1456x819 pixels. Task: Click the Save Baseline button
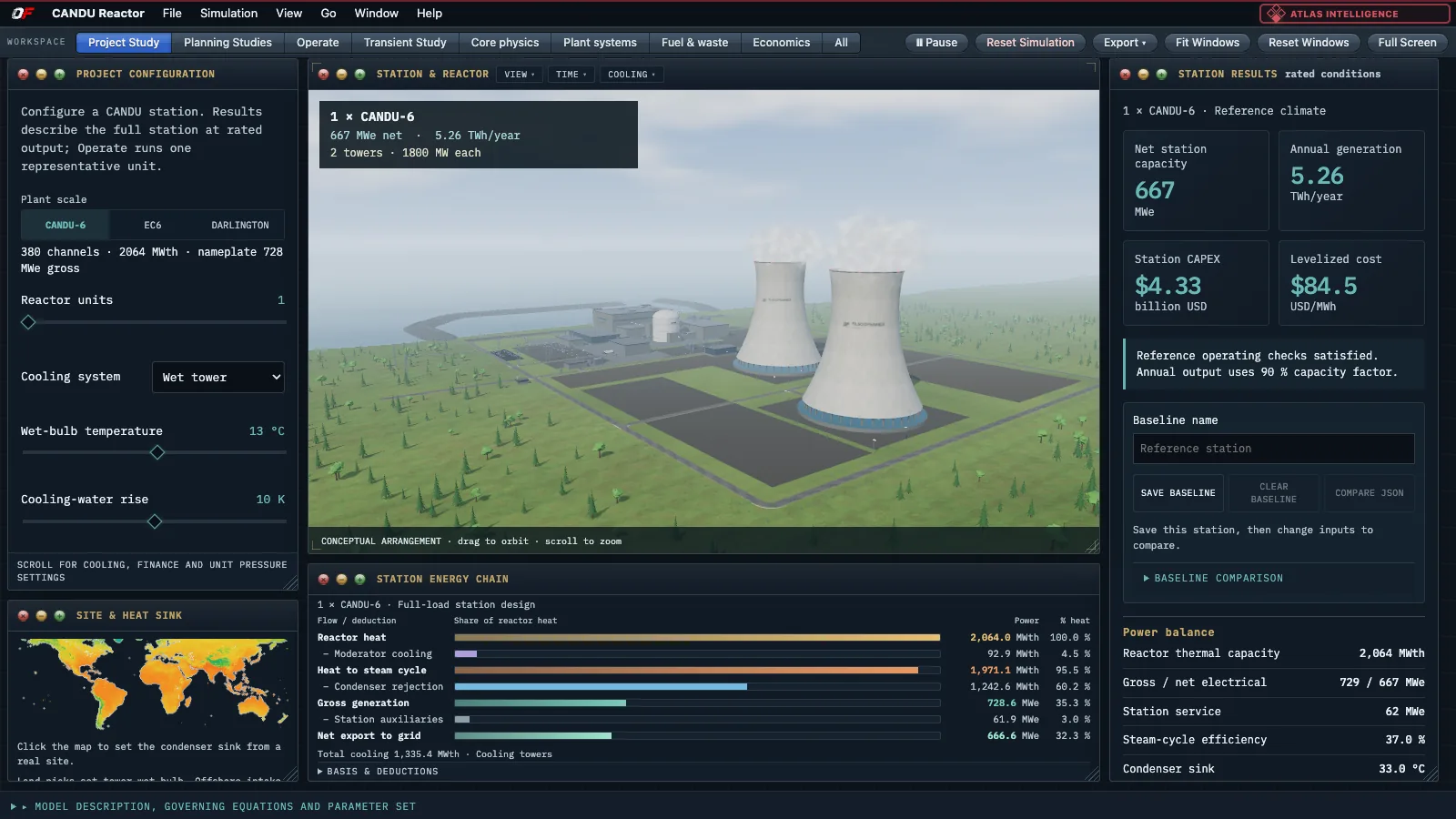[1178, 493]
